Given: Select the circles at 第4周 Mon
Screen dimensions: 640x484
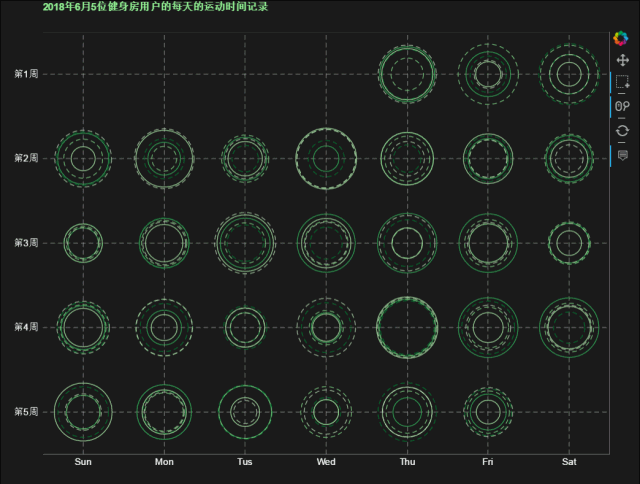Looking at the screenshot, I should click(164, 327).
